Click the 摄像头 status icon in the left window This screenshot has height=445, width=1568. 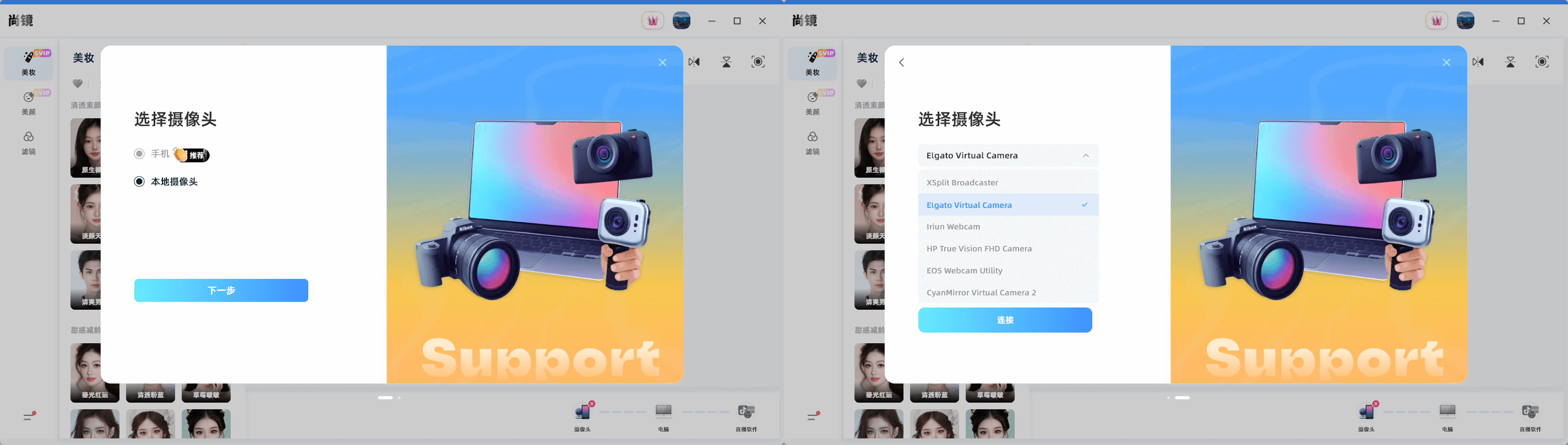[x=583, y=411]
